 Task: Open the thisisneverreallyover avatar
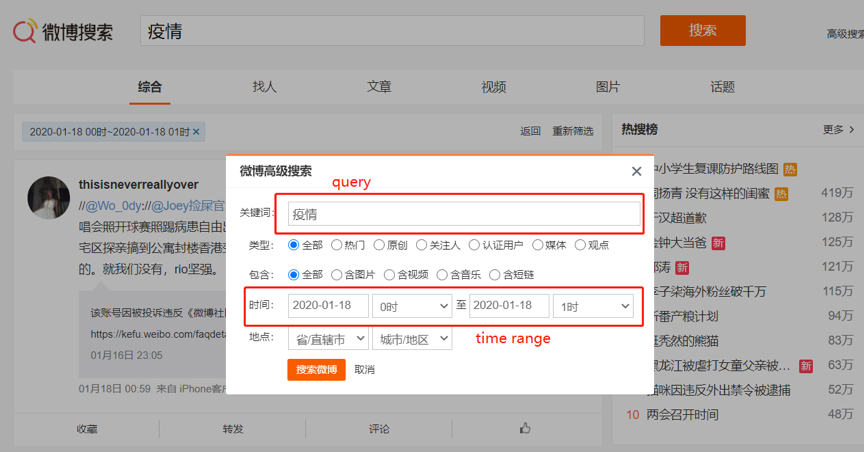[48, 198]
